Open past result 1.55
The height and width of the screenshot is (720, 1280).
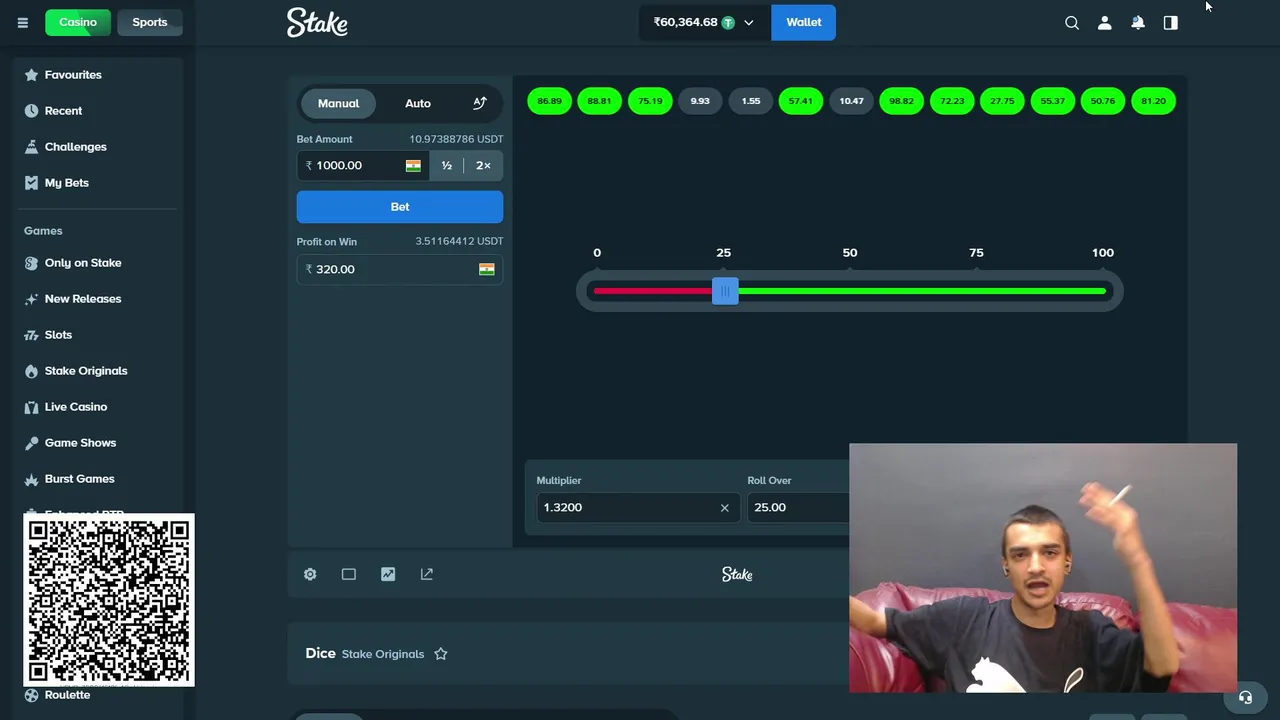pyautogui.click(x=751, y=101)
